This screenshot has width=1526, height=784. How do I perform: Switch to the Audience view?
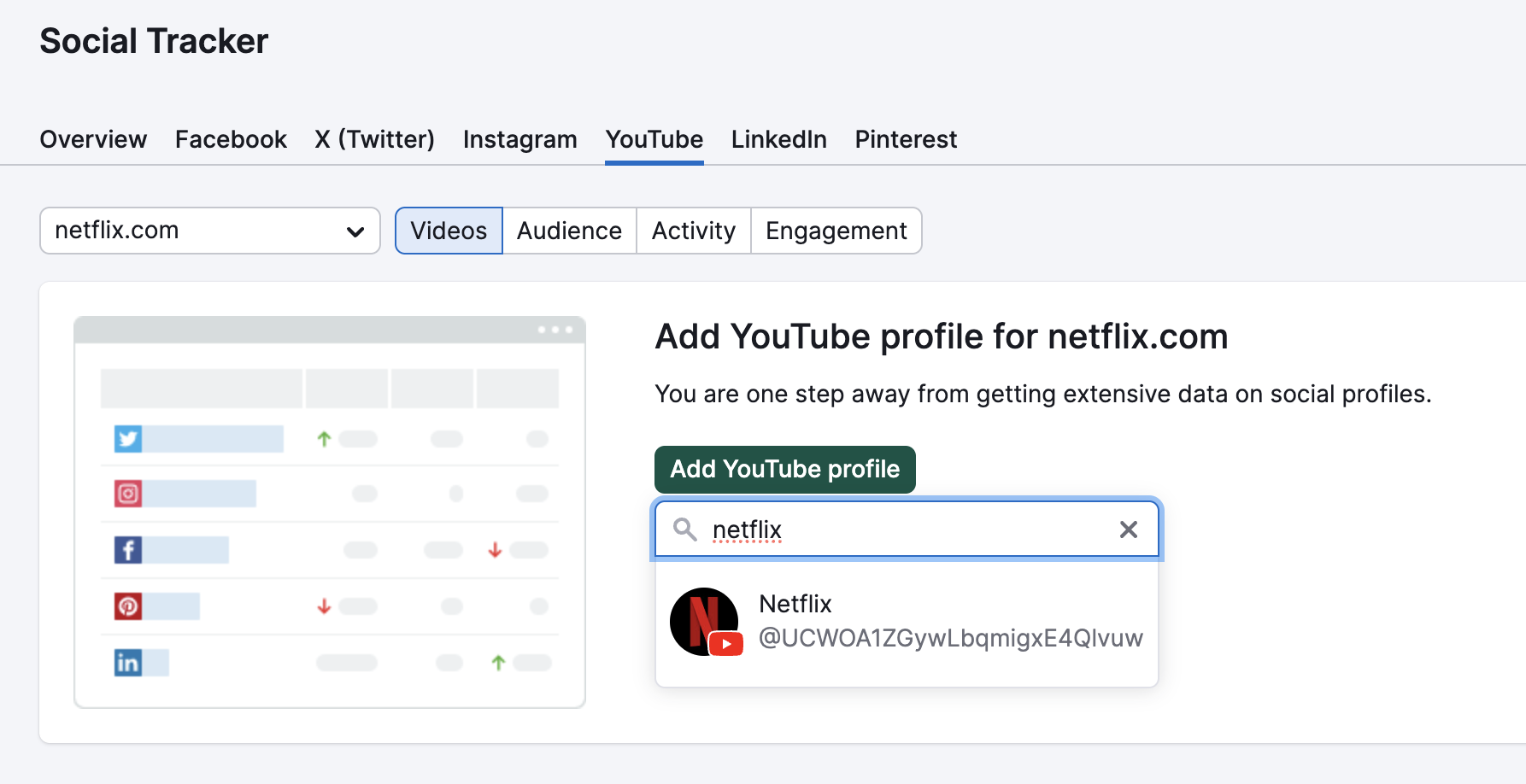coord(568,231)
